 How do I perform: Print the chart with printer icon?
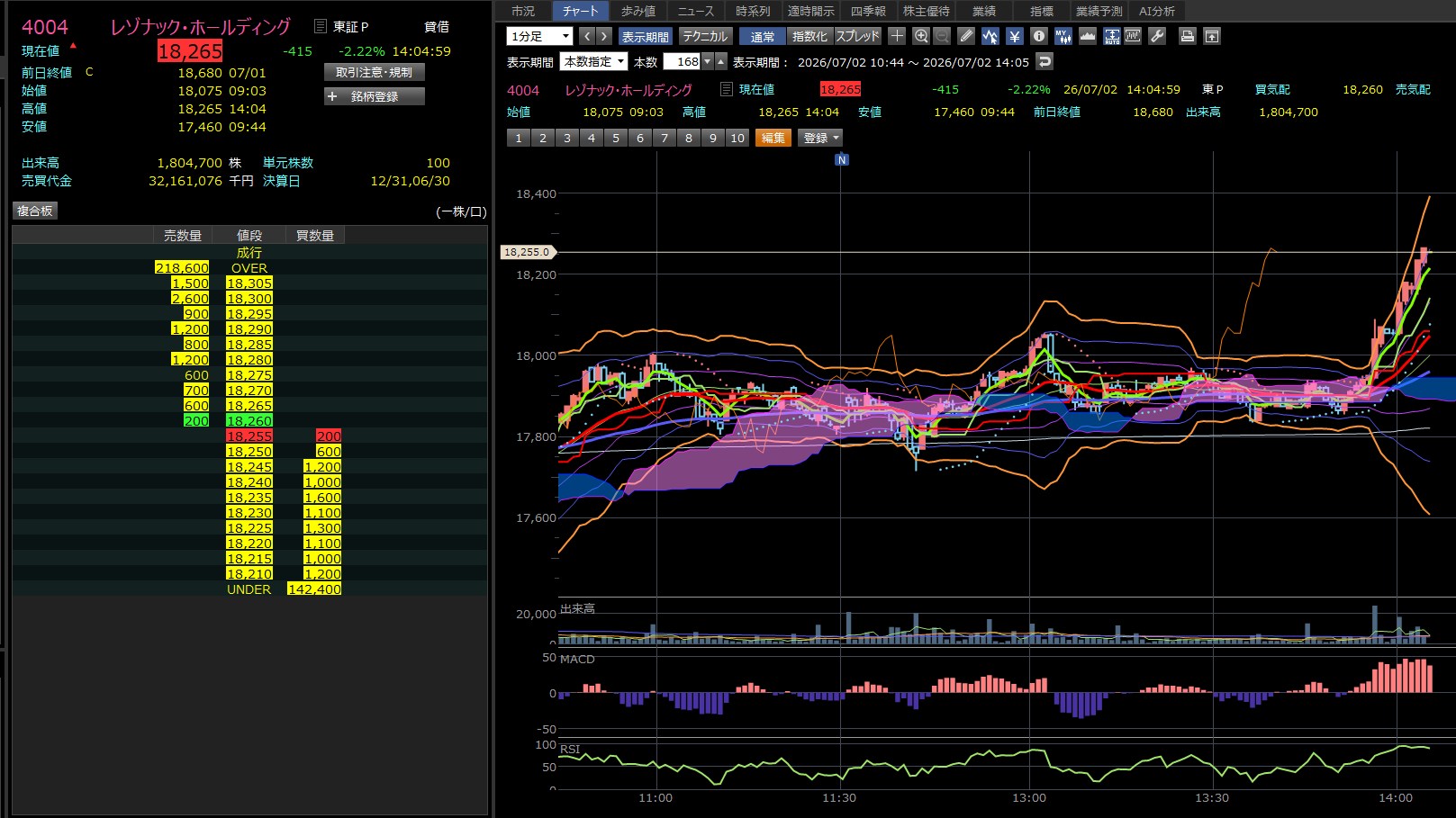pos(1188,36)
